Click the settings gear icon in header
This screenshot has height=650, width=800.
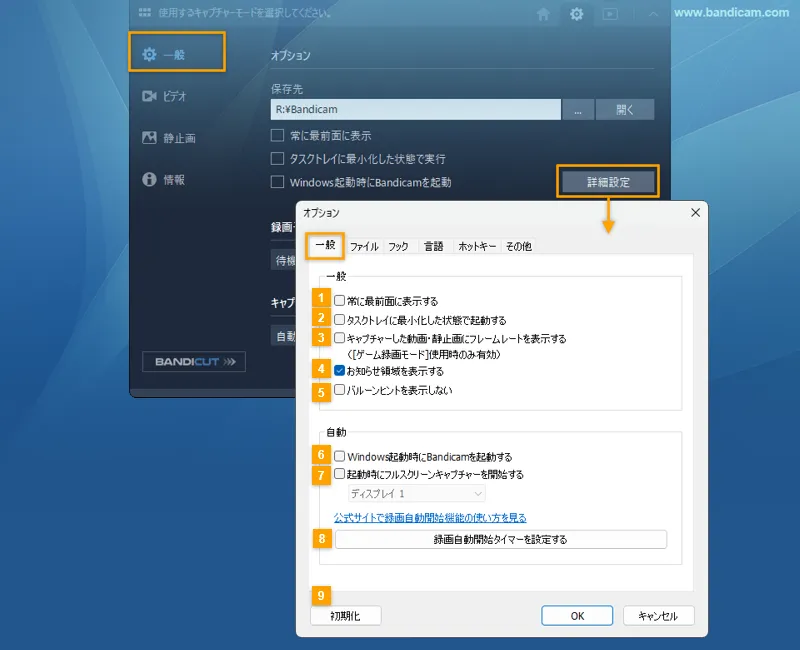tap(577, 14)
